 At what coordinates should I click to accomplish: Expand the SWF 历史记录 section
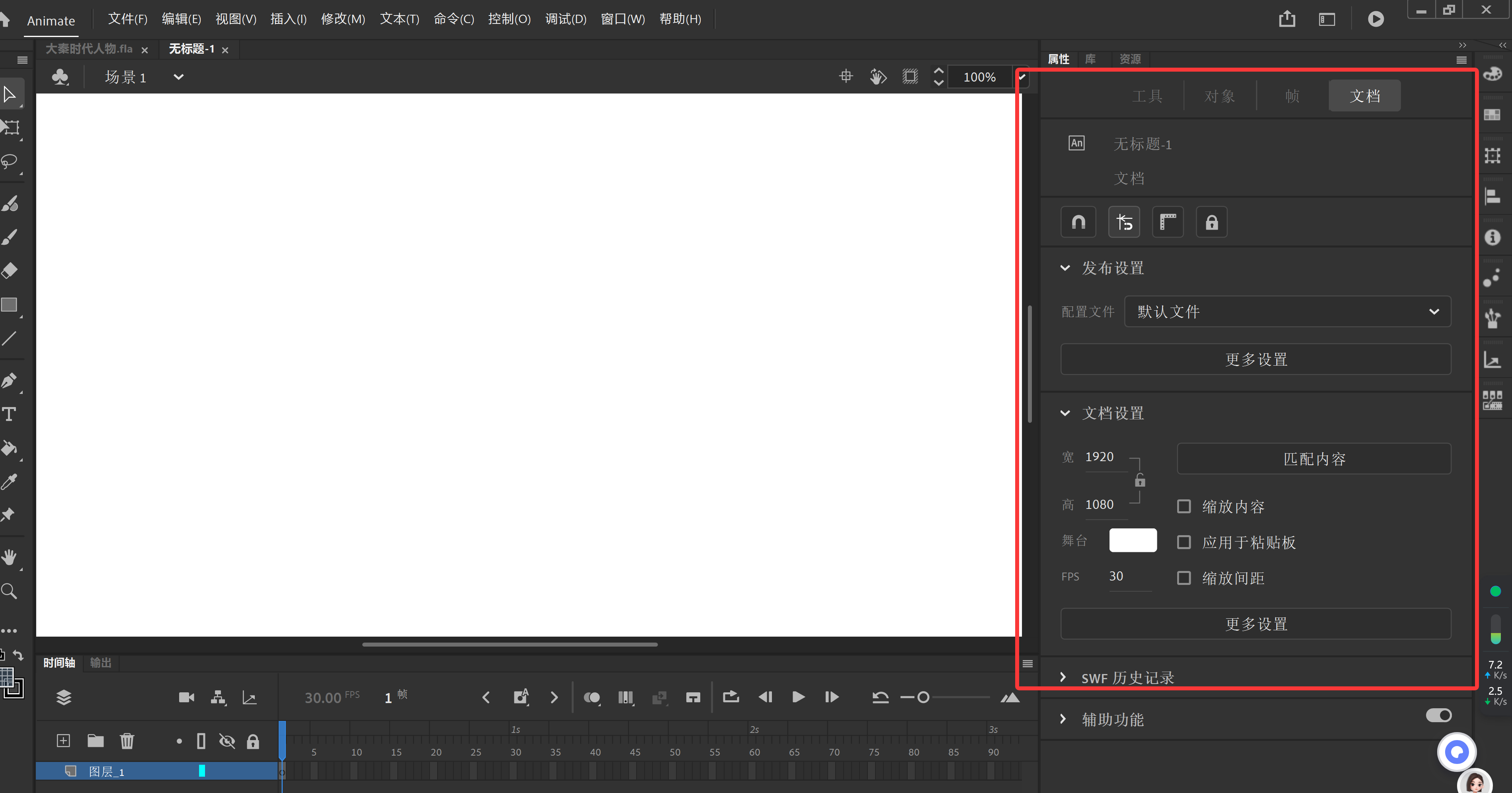1063,677
